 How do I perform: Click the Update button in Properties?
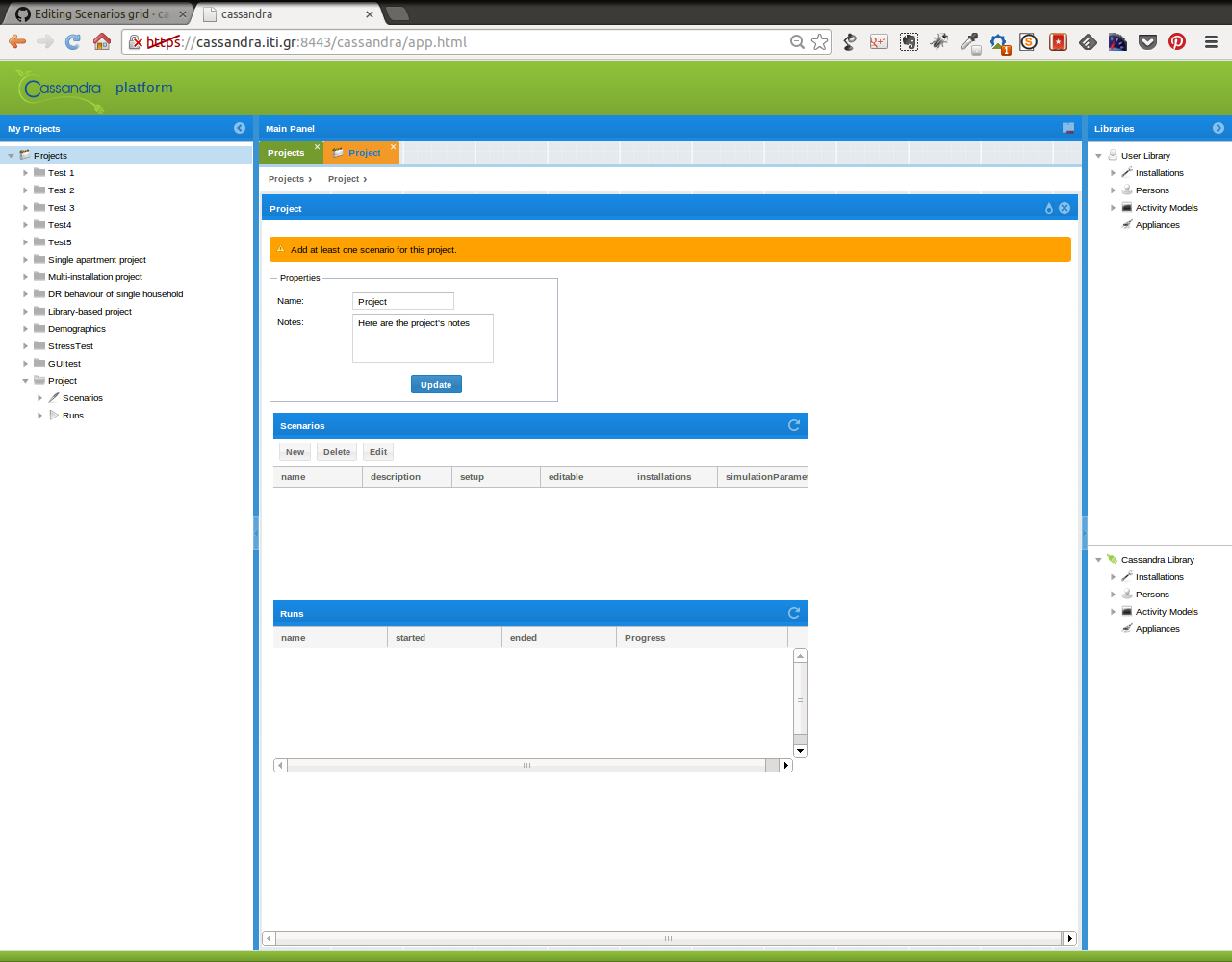click(436, 384)
